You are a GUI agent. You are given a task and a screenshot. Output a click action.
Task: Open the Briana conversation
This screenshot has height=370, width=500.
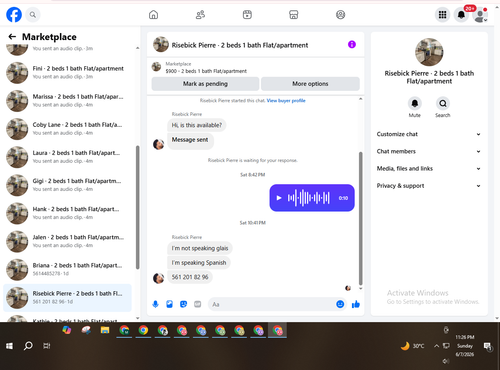pyautogui.click(x=68, y=269)
